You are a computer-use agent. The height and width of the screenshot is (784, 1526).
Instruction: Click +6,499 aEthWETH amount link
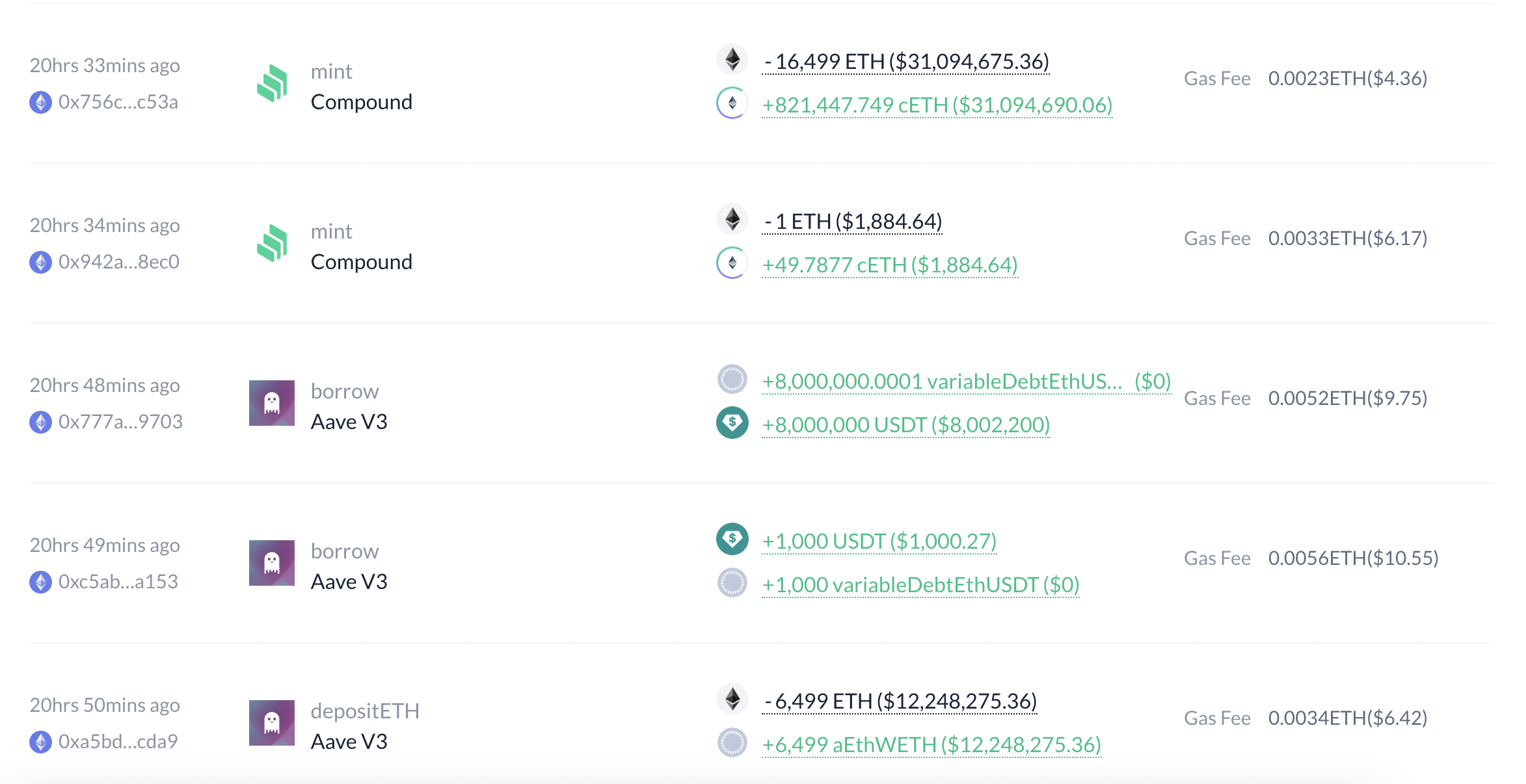[931, 745]
